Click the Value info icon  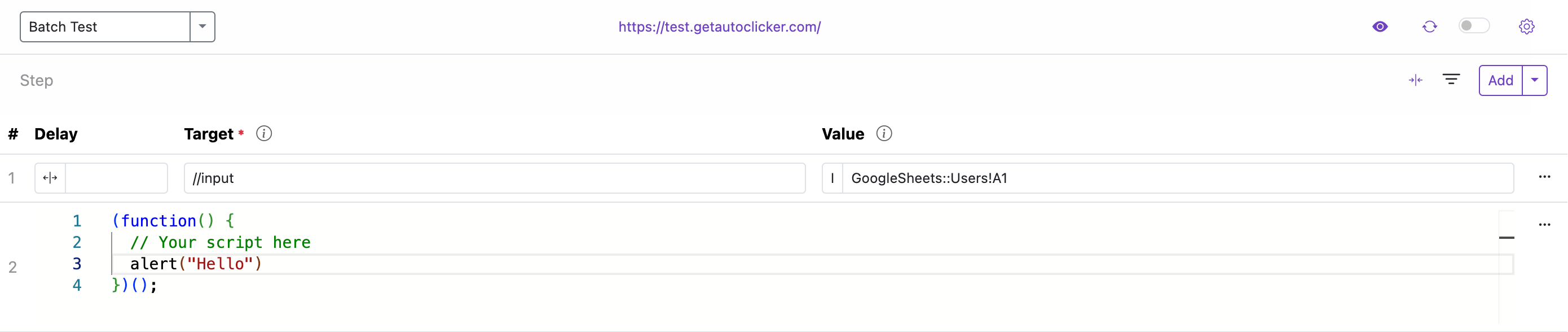[x=884, y=133]
